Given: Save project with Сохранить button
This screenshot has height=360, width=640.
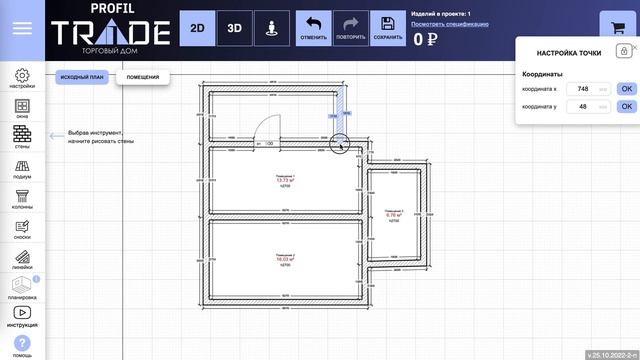Looking at the screenshot, I should (388, 28).
